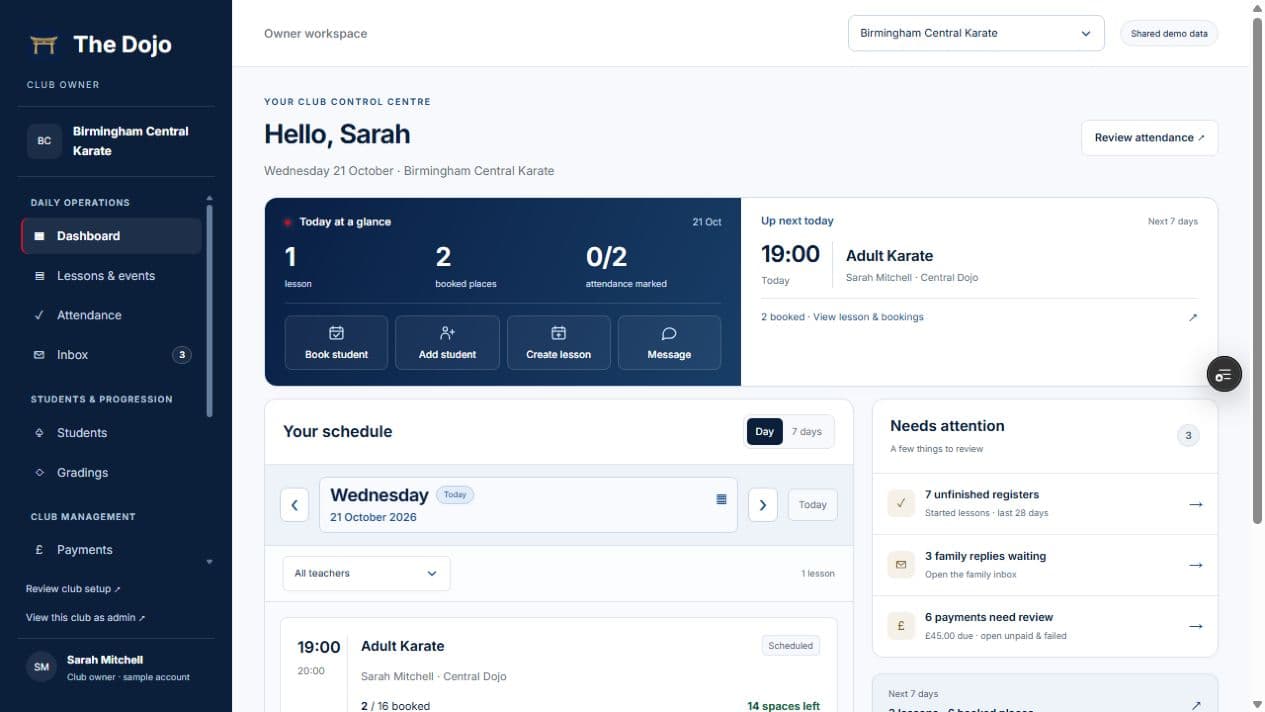Image resolution: width=1265 pixels, height=712 pixels.
Task: Click the Inbox unread count badge
Action: [181, 355]
